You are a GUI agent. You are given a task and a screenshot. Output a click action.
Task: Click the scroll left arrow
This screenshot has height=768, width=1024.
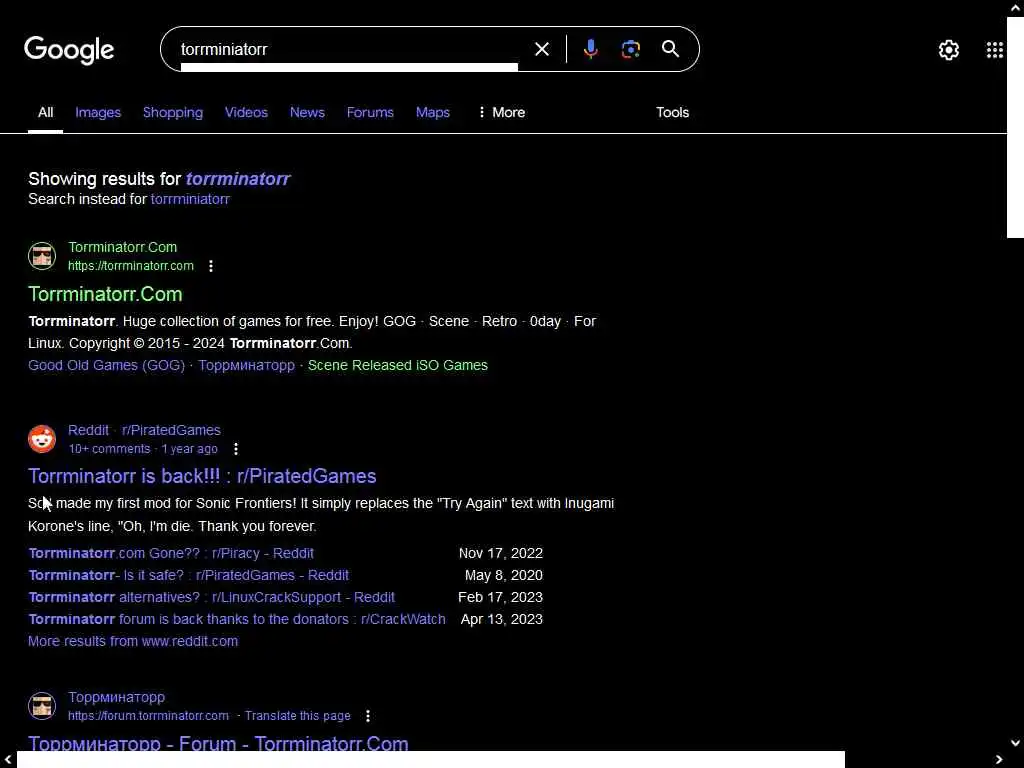coord(8,760)
